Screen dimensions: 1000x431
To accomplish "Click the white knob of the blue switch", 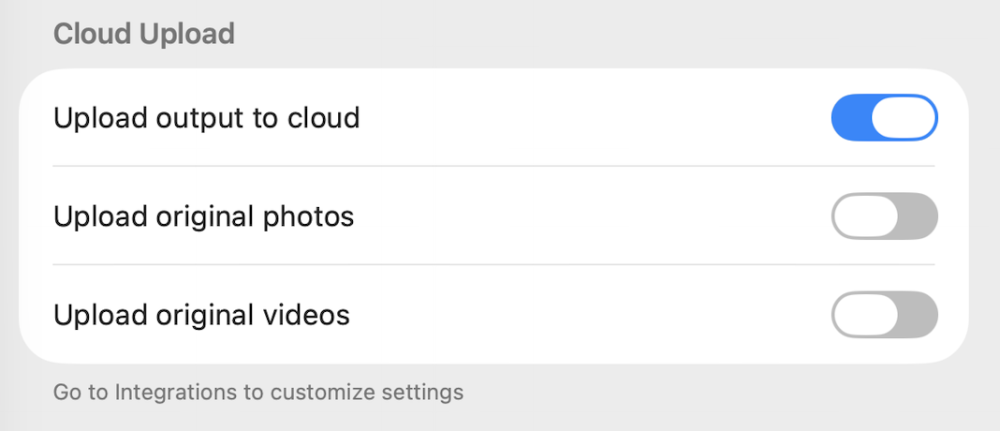I will tap(904, 119).
